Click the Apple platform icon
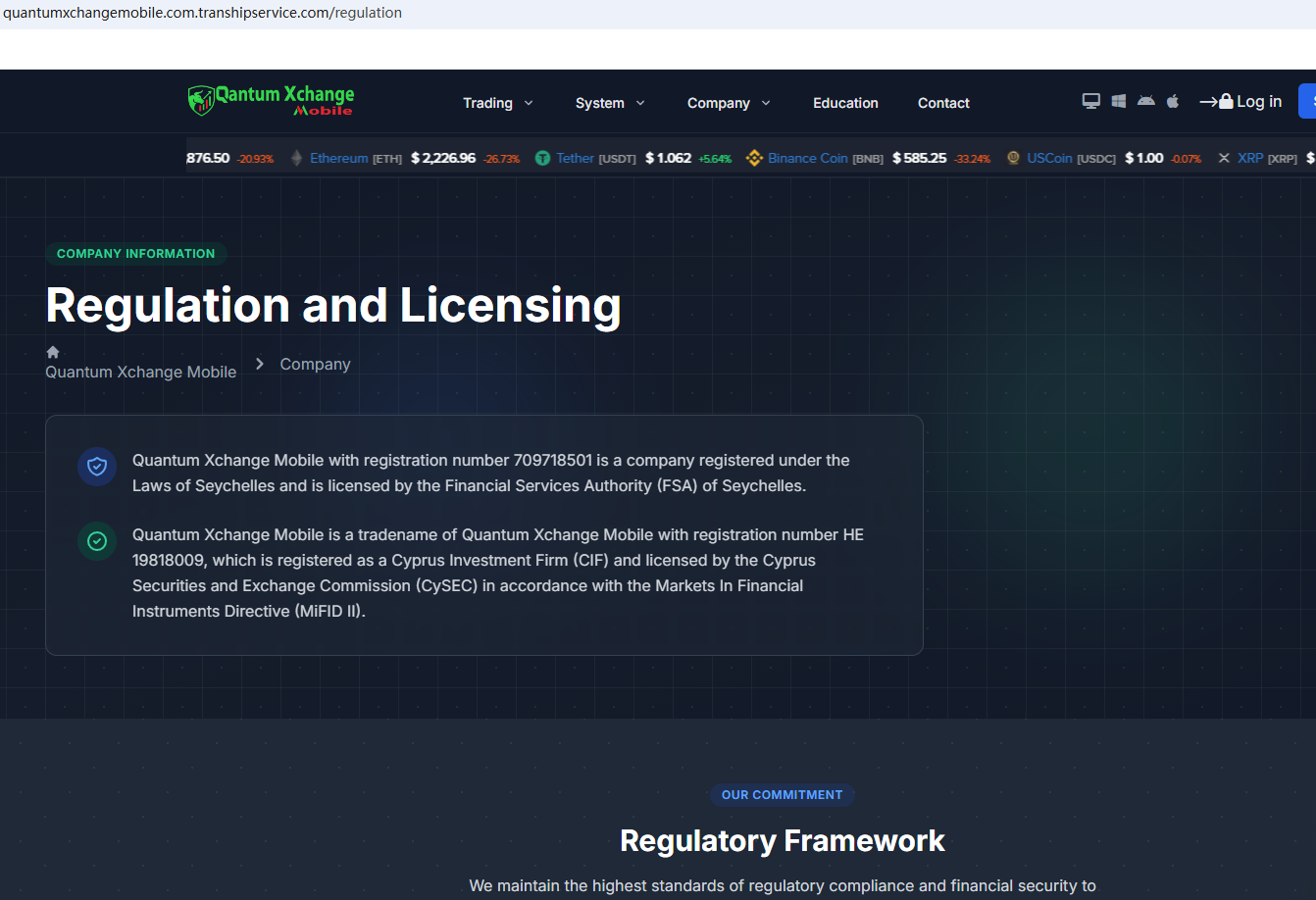This screenshot has height=900, width=1316. click(x=1173, y=101)
